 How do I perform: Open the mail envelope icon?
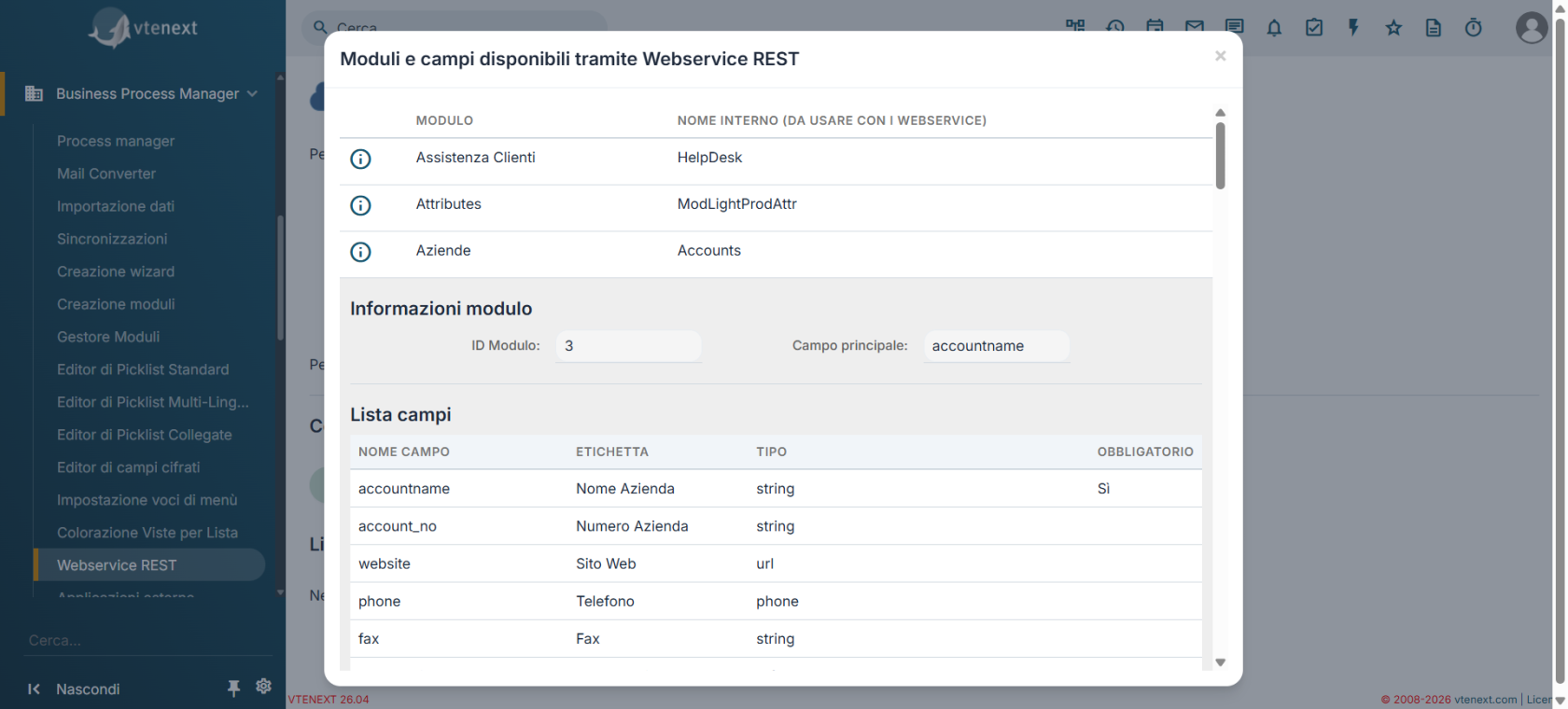point(1195,26)
